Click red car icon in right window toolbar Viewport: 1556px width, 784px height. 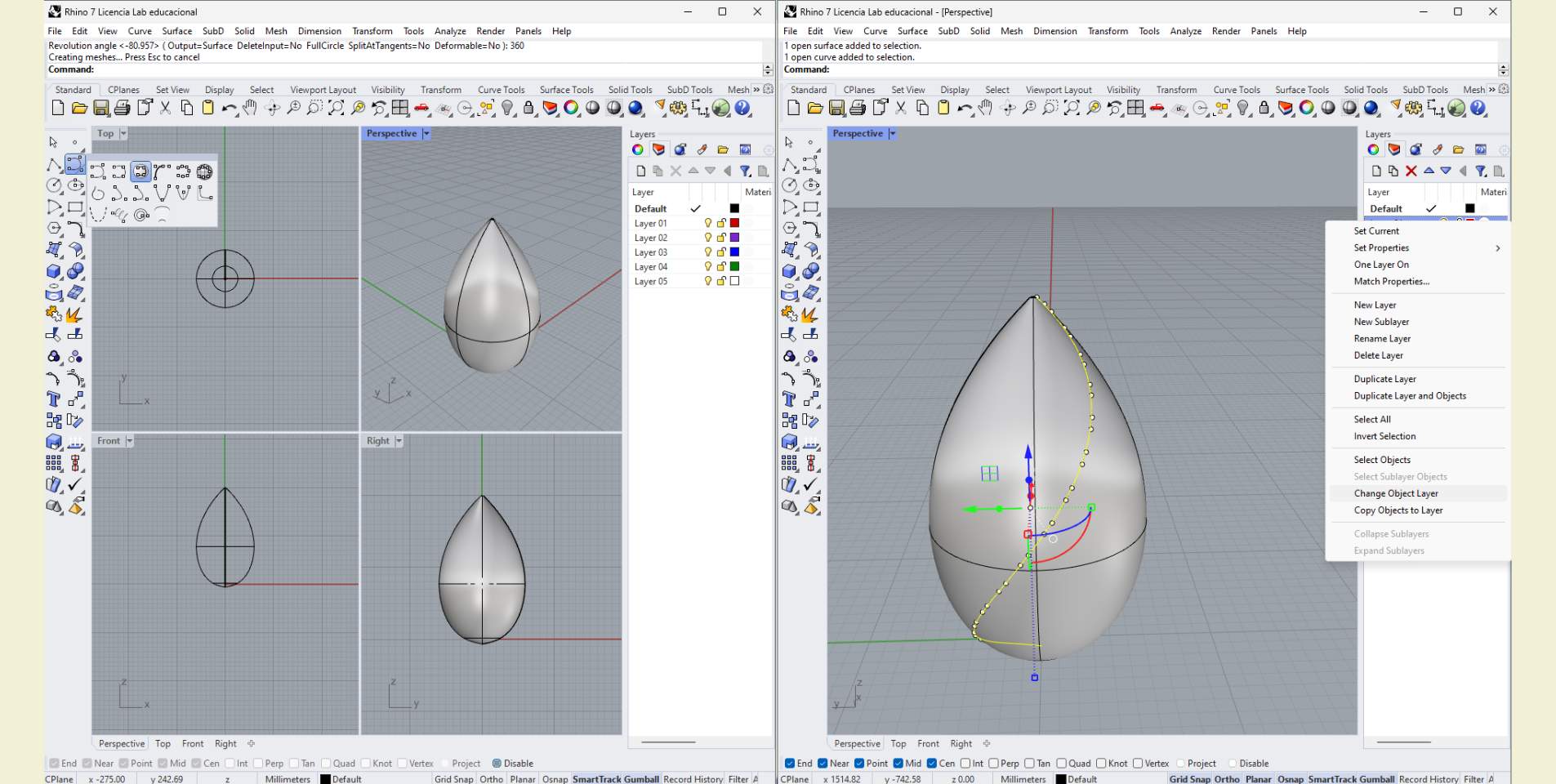(x=1157, y=108)
